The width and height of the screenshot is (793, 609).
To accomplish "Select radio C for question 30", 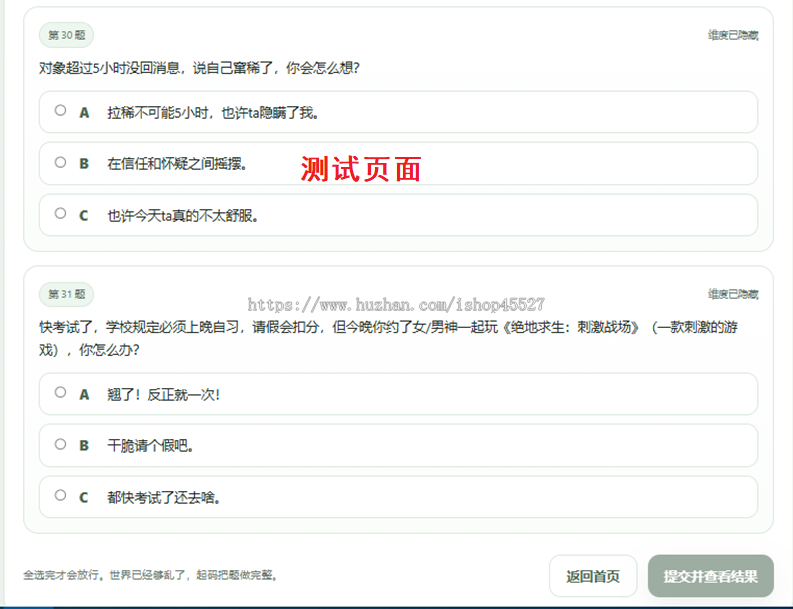I will click(x=60, y=213).
